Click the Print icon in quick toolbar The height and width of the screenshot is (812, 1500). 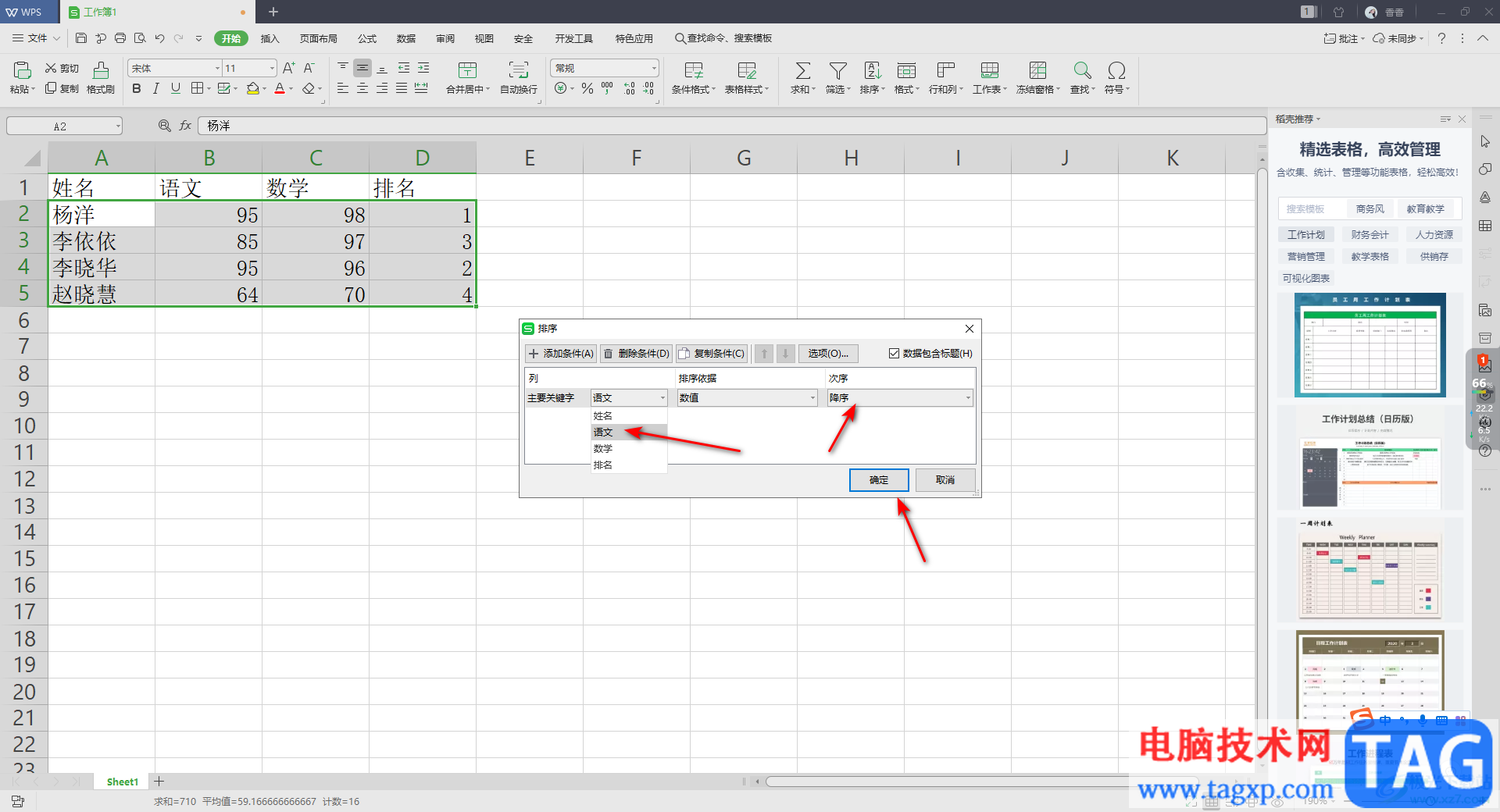click(120, 37)
